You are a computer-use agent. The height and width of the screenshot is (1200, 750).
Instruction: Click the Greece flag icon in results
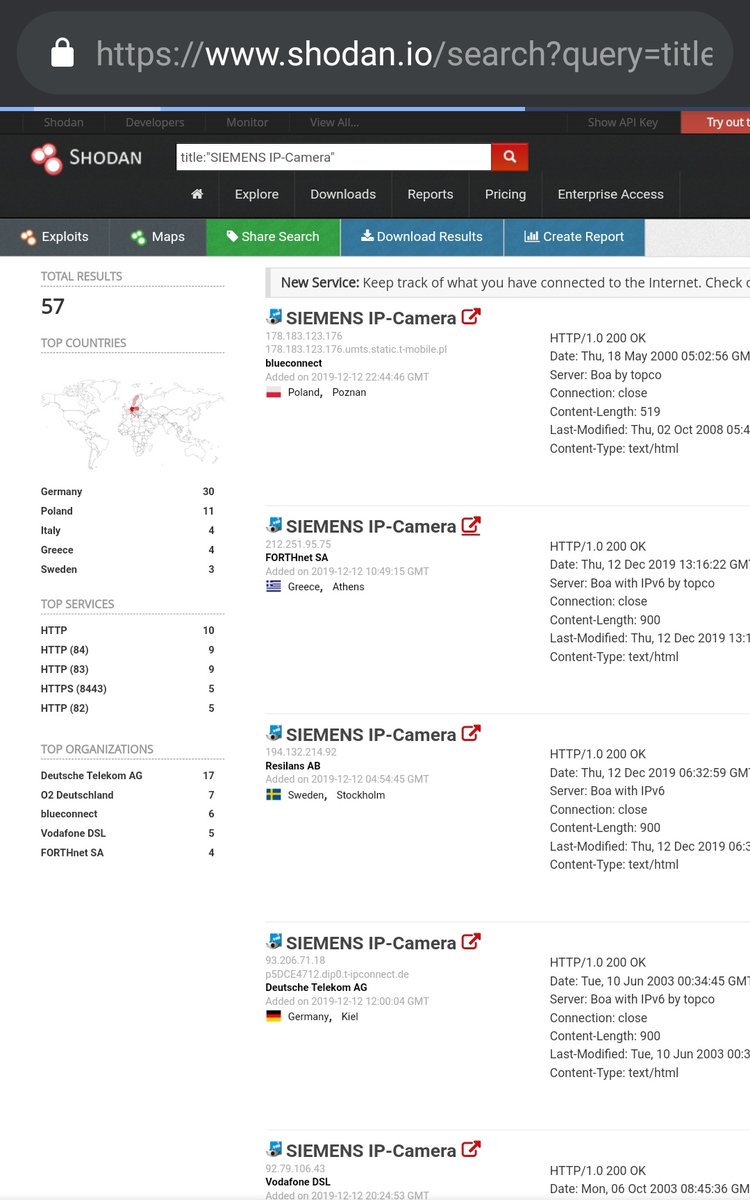point(273,587)
